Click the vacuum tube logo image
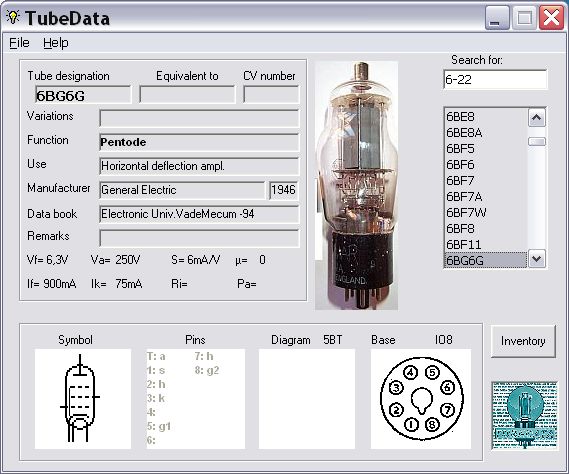The height and width of the screenshot is (474, 569). coord(525,415)
